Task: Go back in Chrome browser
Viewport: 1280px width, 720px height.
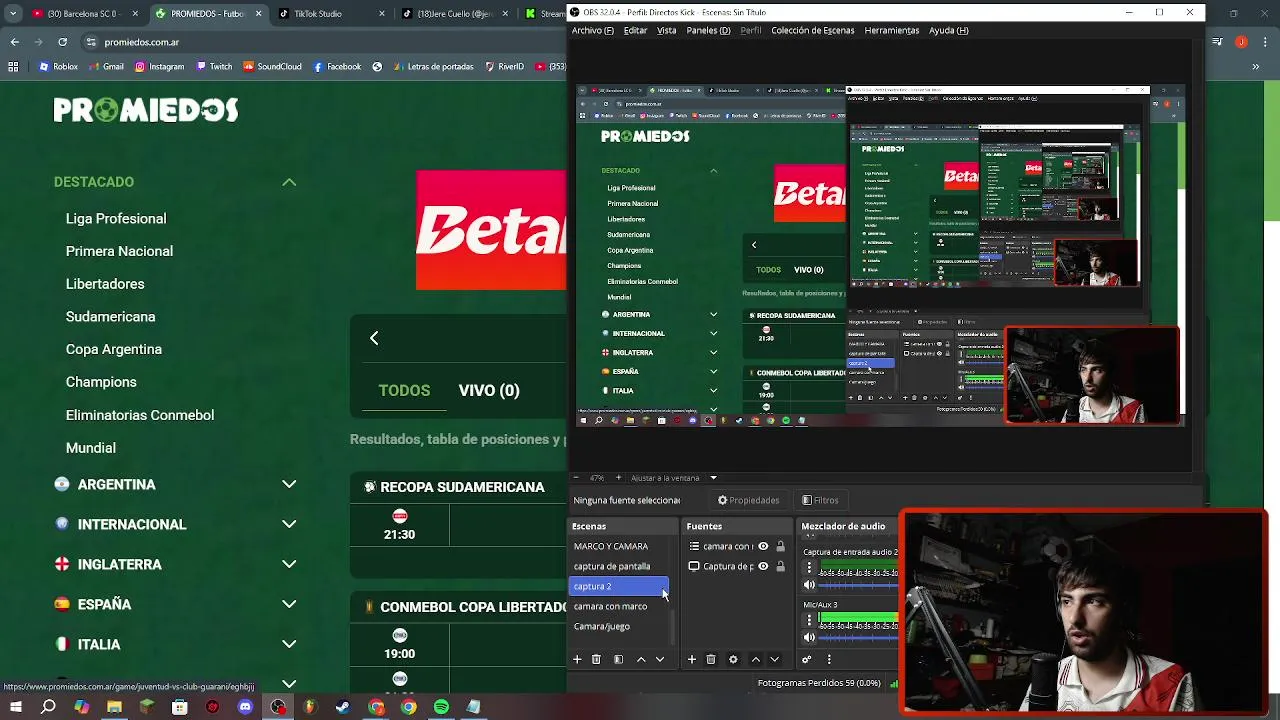Action: 14,42
